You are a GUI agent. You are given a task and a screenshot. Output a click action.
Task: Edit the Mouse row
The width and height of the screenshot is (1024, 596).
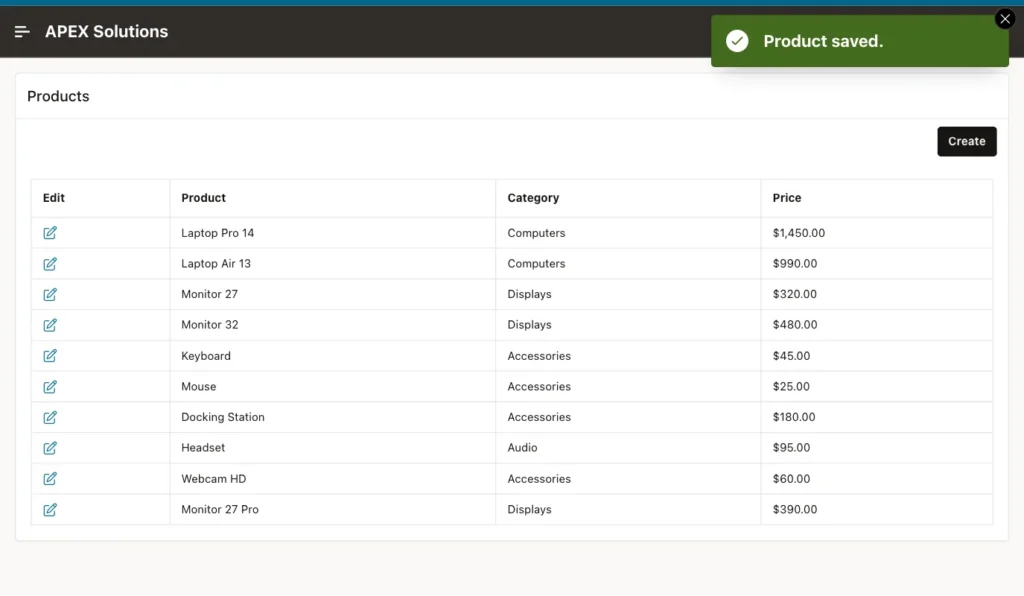tap(50, 386)
